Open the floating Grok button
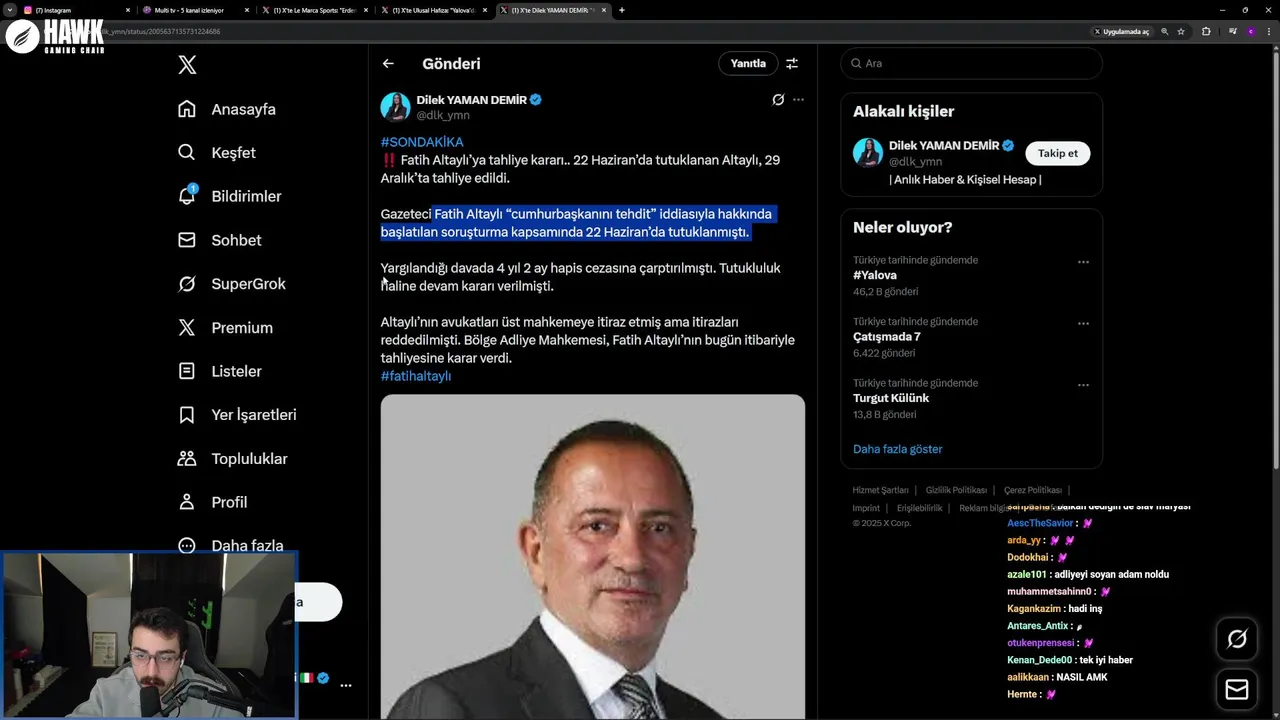Screen dimensions: 1280x720 coord(1237,639)
